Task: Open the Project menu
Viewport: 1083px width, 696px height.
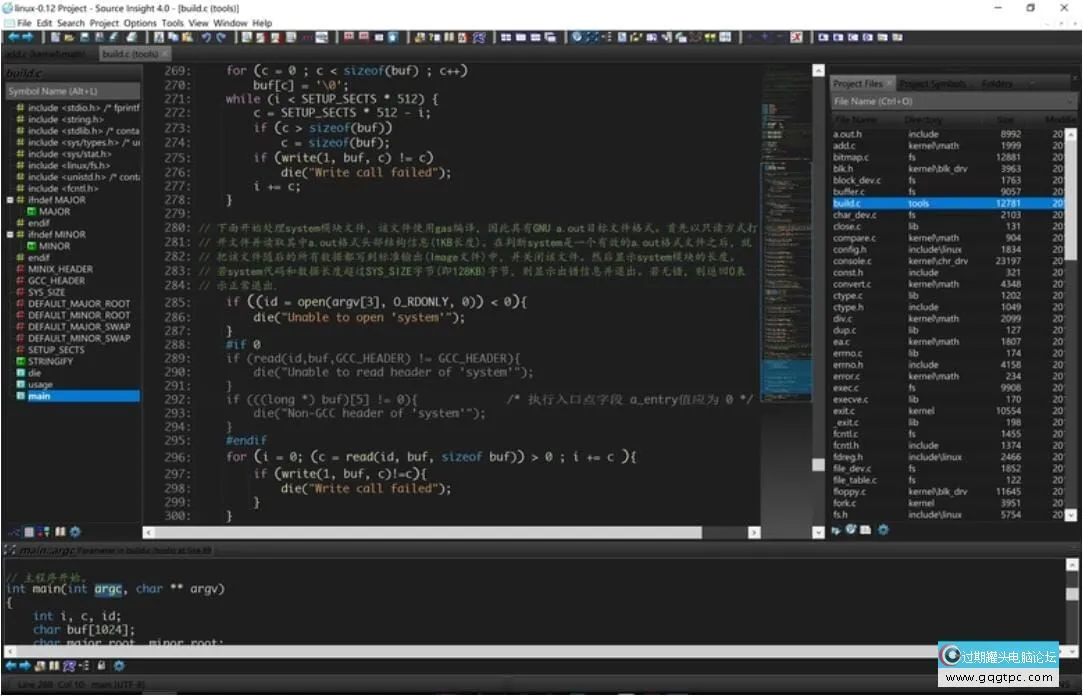Action: pyautogui.click(x=104, y=23)
